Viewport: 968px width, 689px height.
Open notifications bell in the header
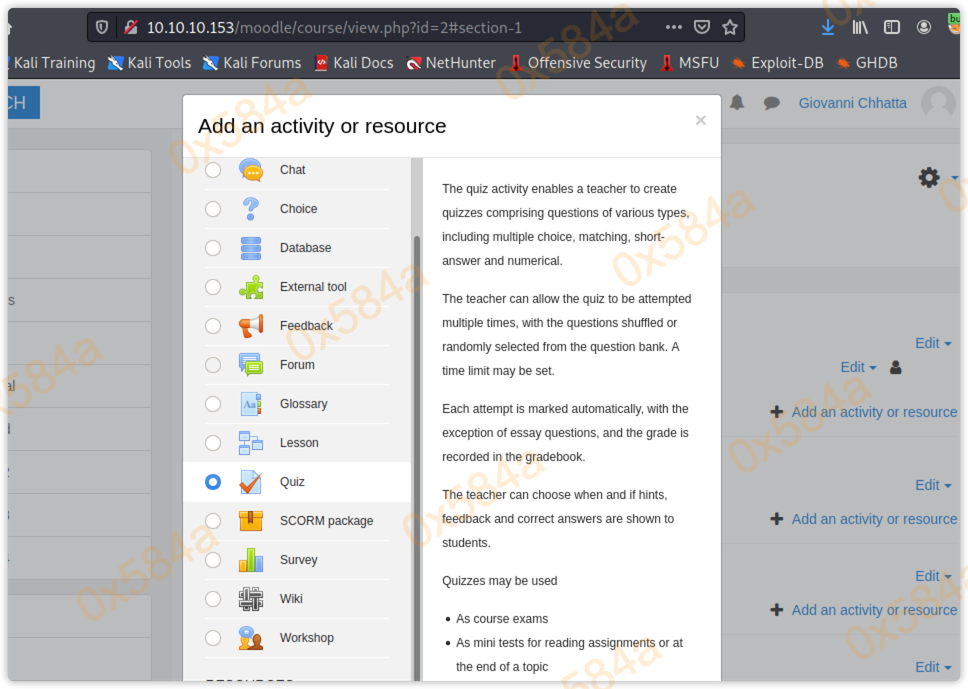point(737,103)
